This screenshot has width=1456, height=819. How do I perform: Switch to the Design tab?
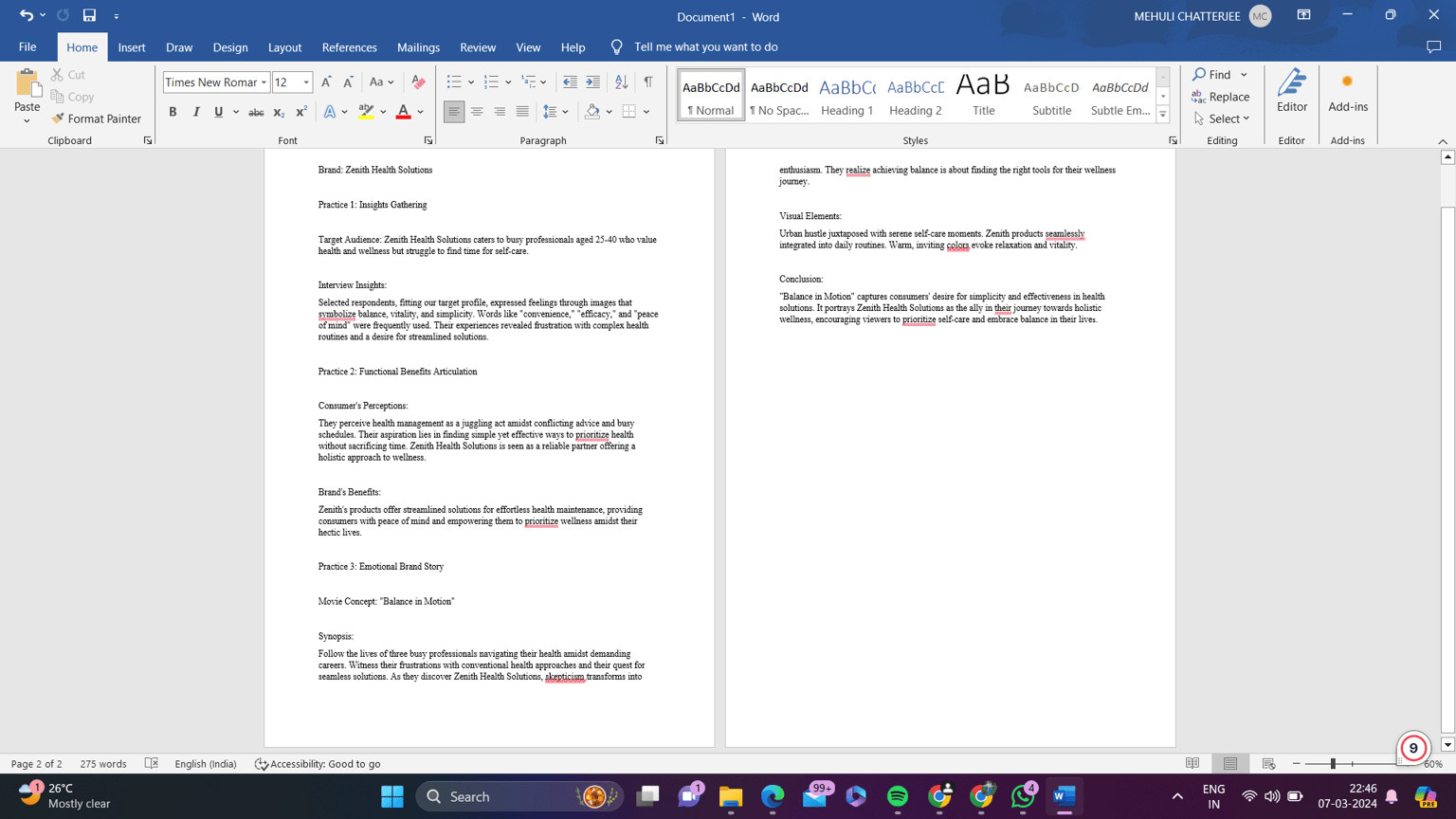tap(230, 46)
